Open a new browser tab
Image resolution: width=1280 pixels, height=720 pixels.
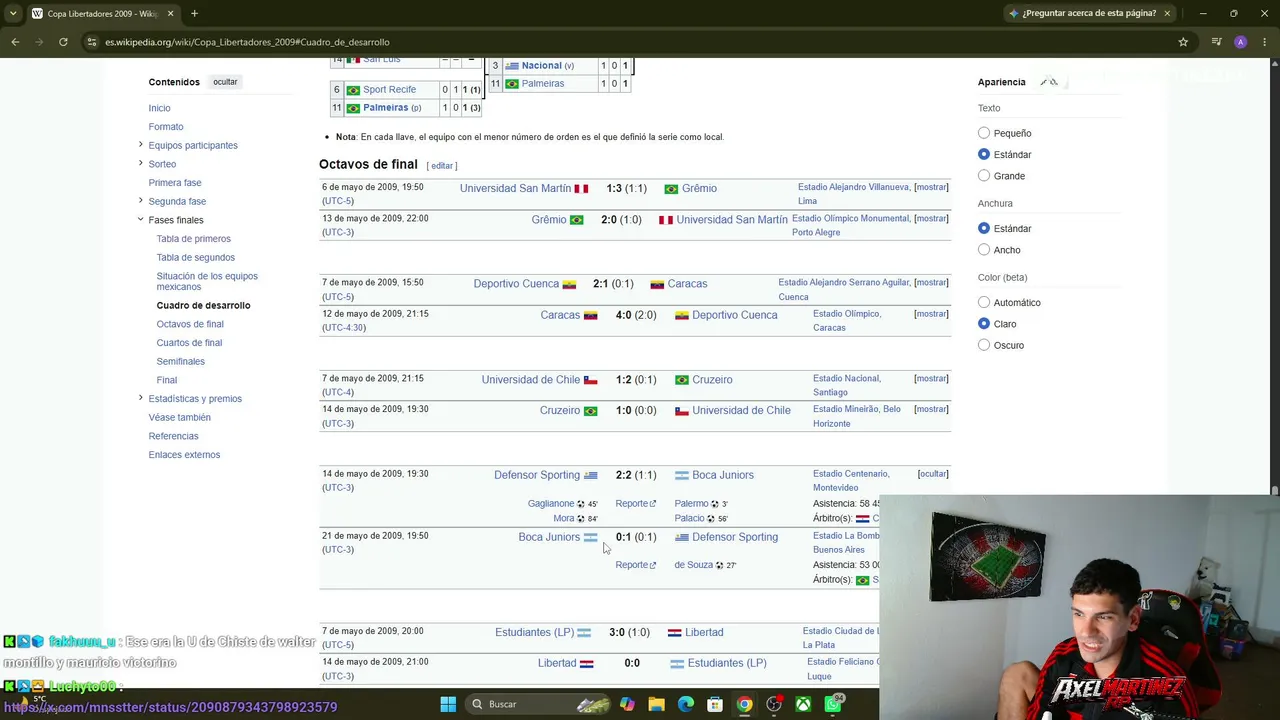pos(194,13)
